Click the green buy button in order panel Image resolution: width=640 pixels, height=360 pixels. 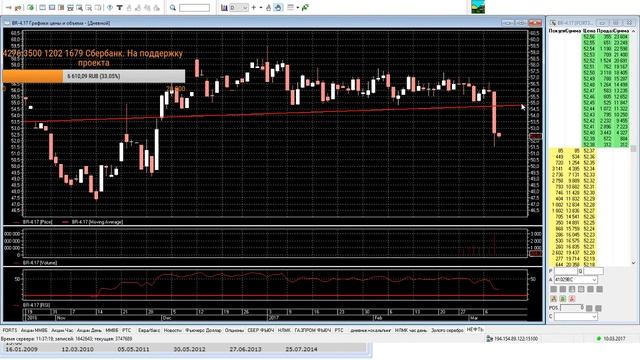coord(563,299)
